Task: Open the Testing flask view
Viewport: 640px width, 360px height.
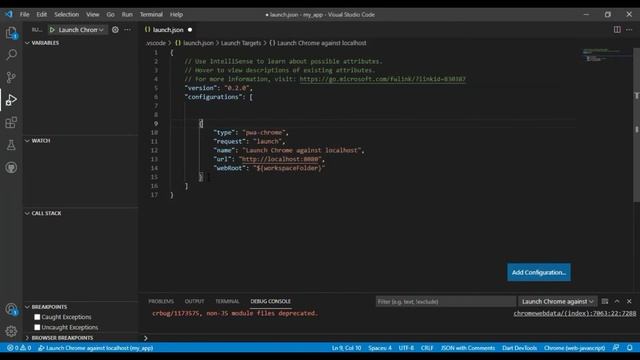Action: tap(11, 145)
